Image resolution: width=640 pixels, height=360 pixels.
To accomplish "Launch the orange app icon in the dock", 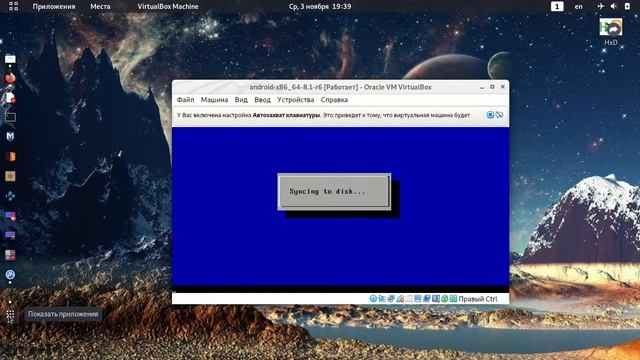I will coord(11,156).
